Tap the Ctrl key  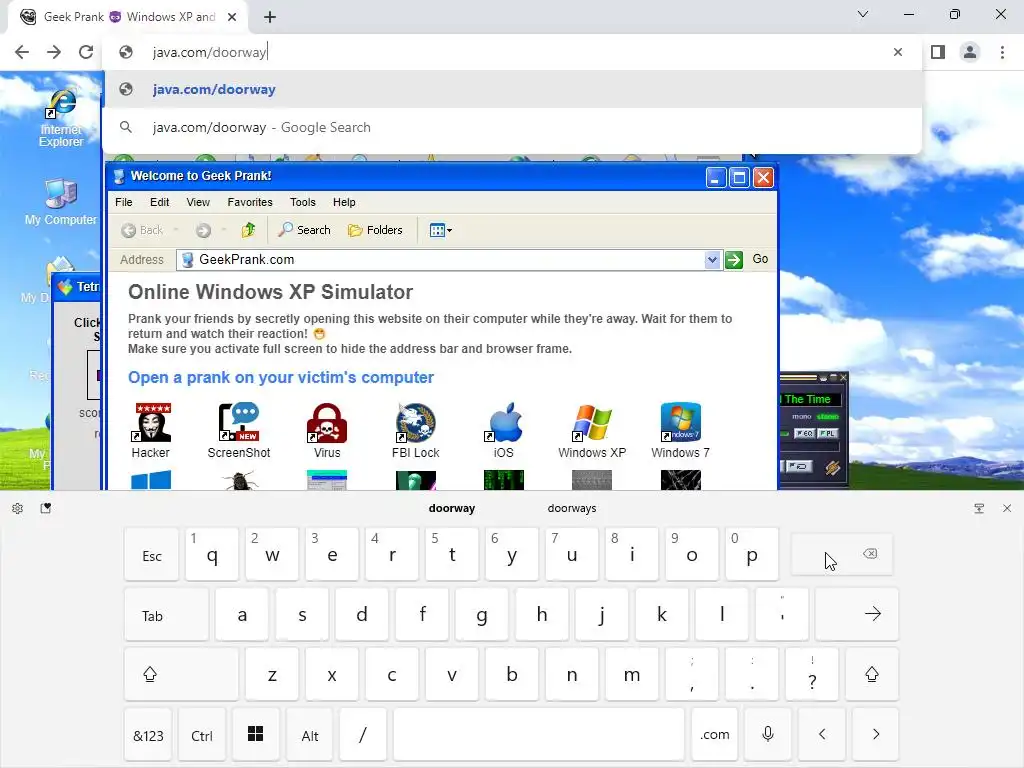click(x=202, y=735)
